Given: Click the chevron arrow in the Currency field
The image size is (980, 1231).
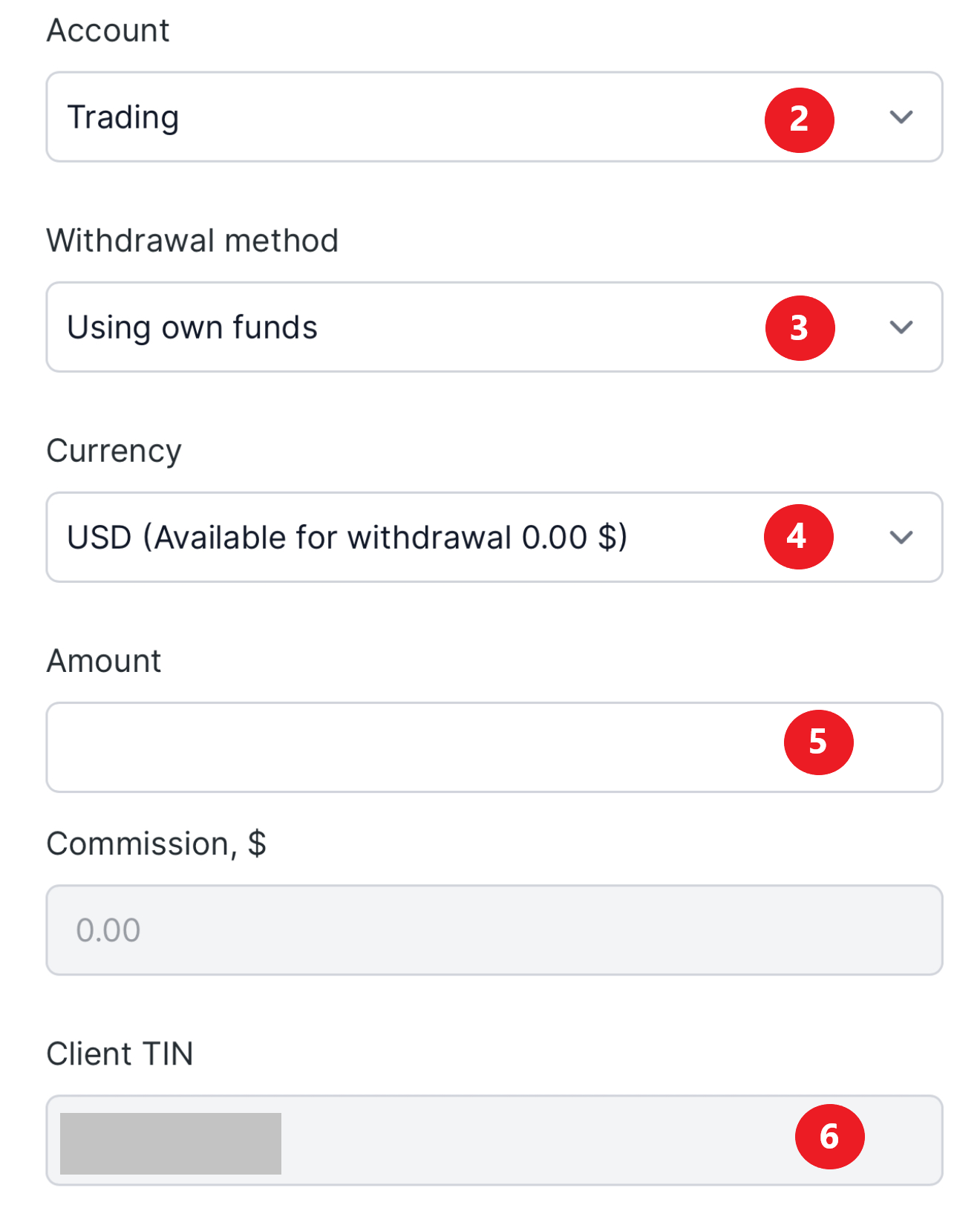Looking at the screenshot, I should point(901,538).
